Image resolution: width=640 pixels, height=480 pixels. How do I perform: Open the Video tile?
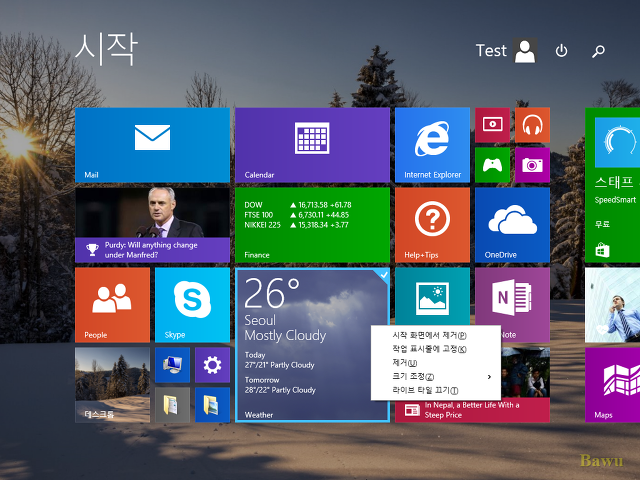coord(492,125)
